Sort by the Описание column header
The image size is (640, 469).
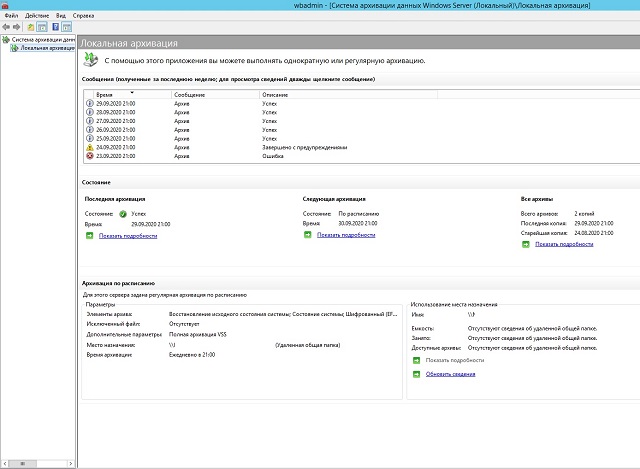[348, 95]
